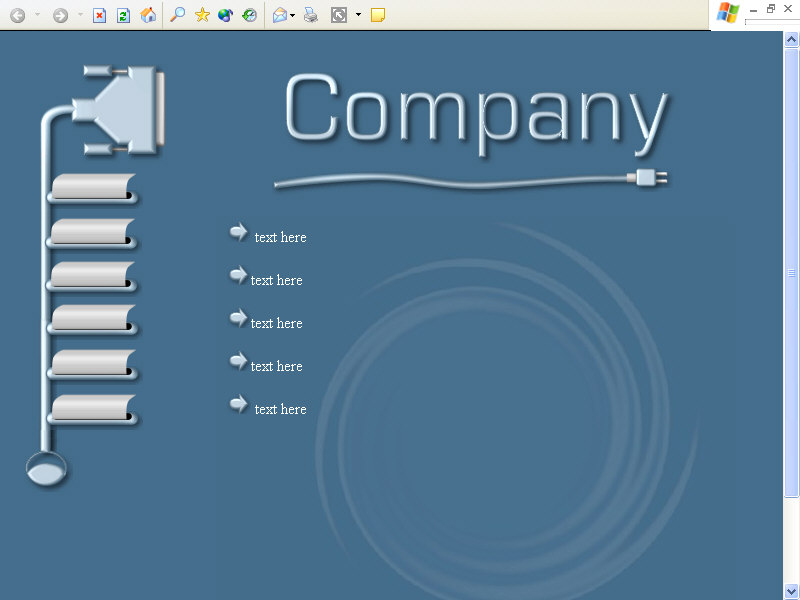Click the first blank sidebar nav button
The width and height of the screenshot is (800, 600).
(93, 188)
